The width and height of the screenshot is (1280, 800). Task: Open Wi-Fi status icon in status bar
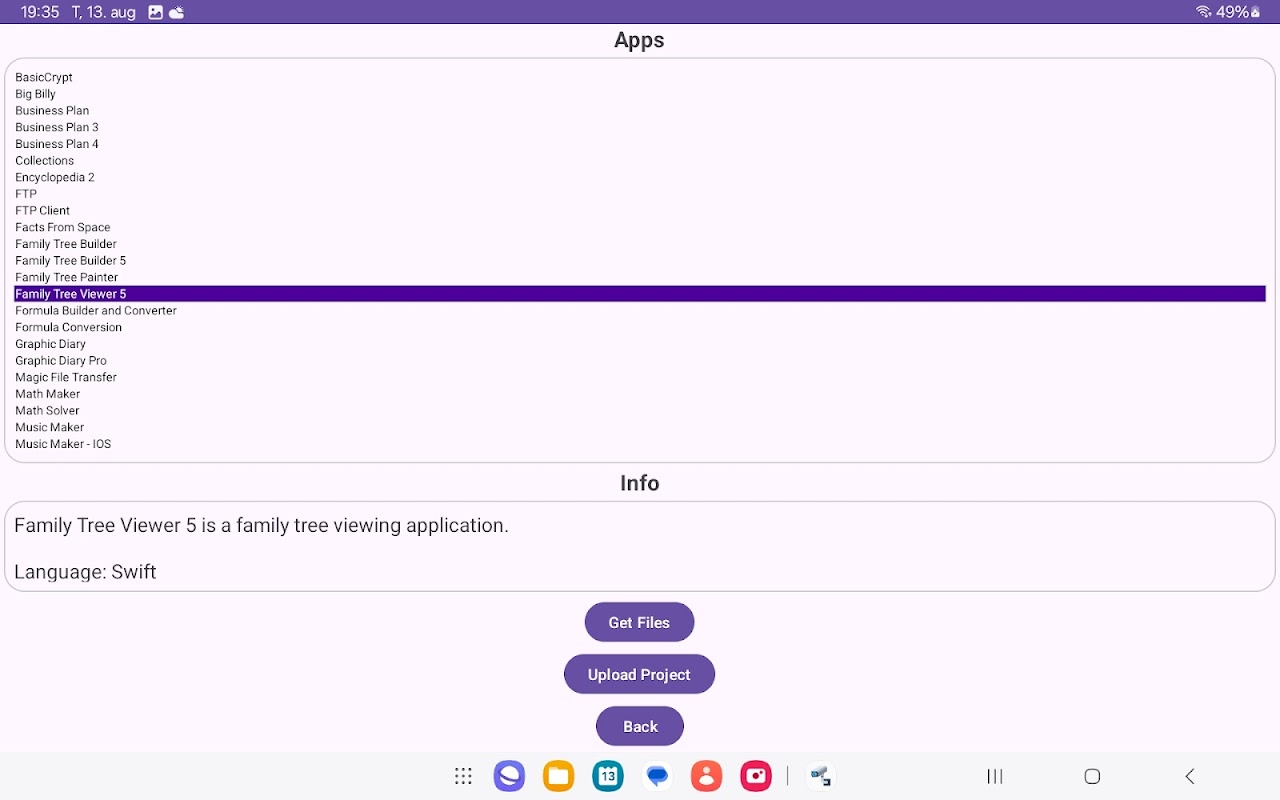coord(1203,12)
